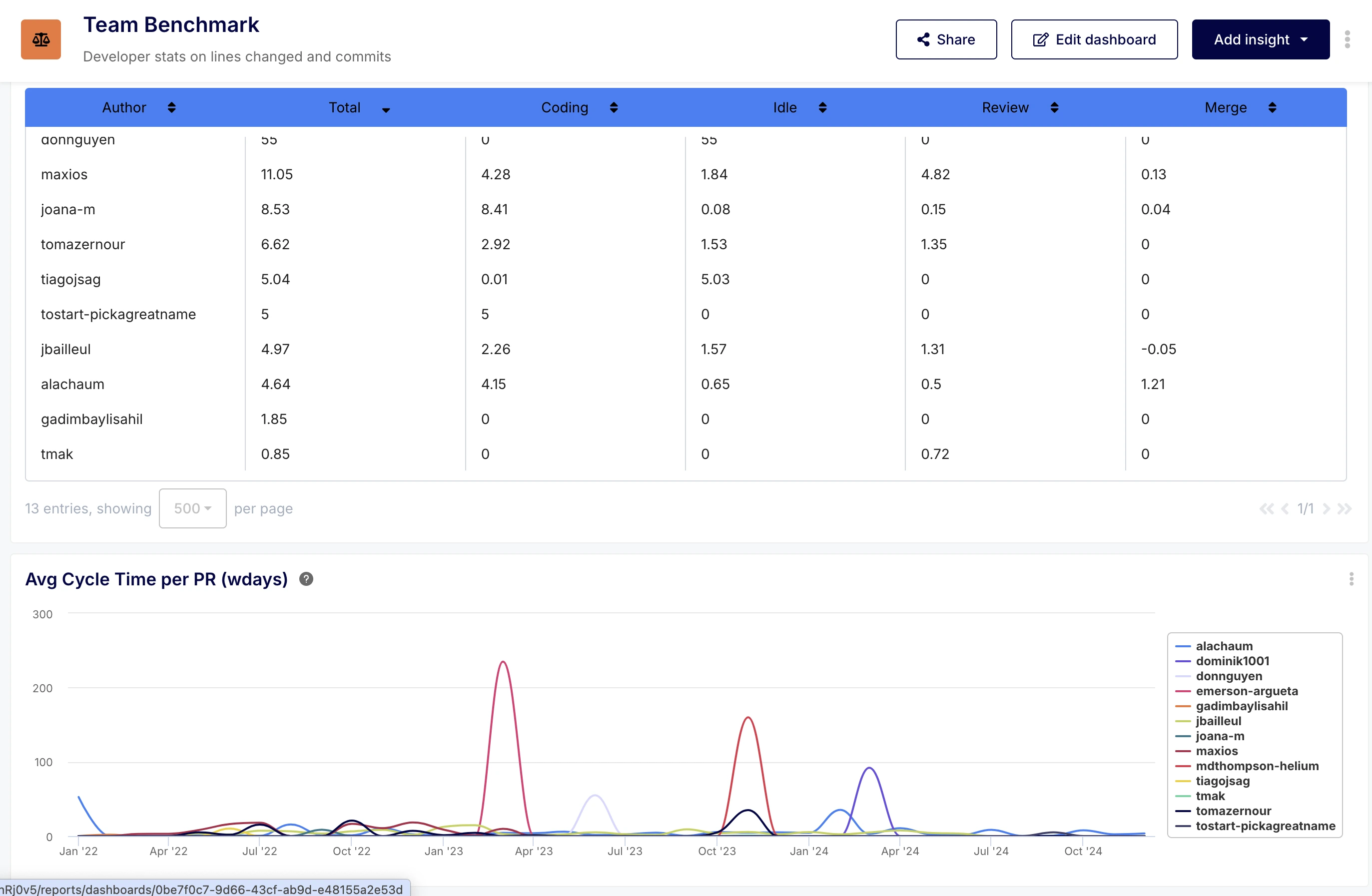1372x896 pixels.
Task: Open the 500 per page dropdown
Action: pos(192,508)
